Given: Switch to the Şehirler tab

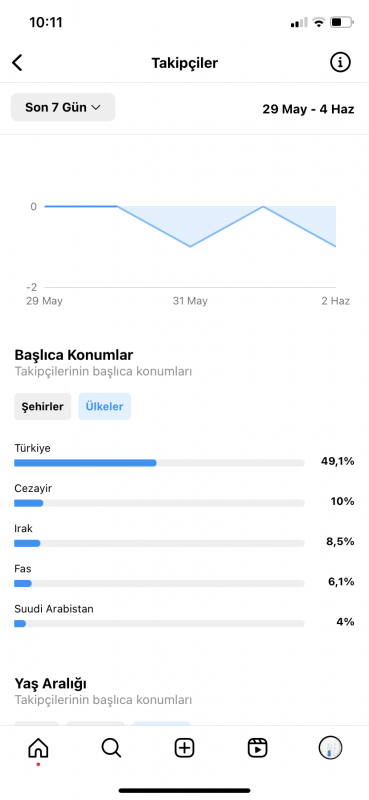Looking at the screenshot, I should pyautogui.click(x=42, y=407).
